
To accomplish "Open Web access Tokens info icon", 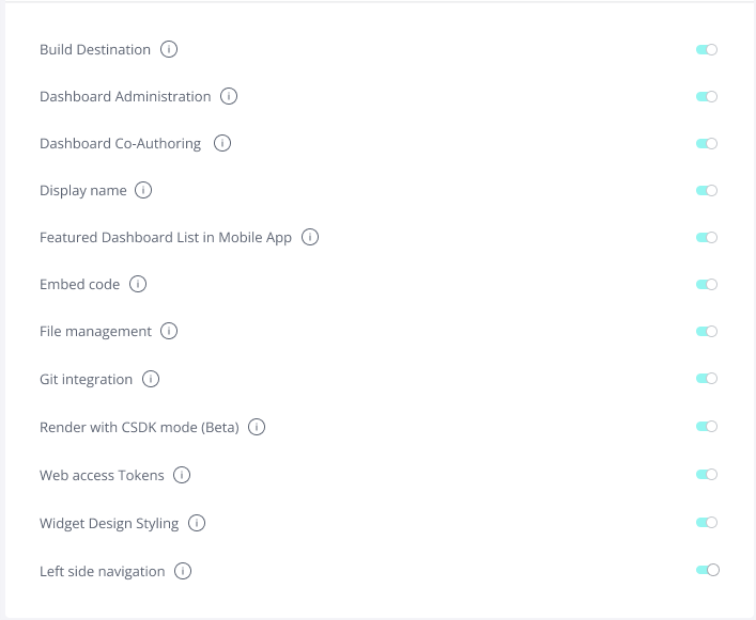I will tap(182, 475).
